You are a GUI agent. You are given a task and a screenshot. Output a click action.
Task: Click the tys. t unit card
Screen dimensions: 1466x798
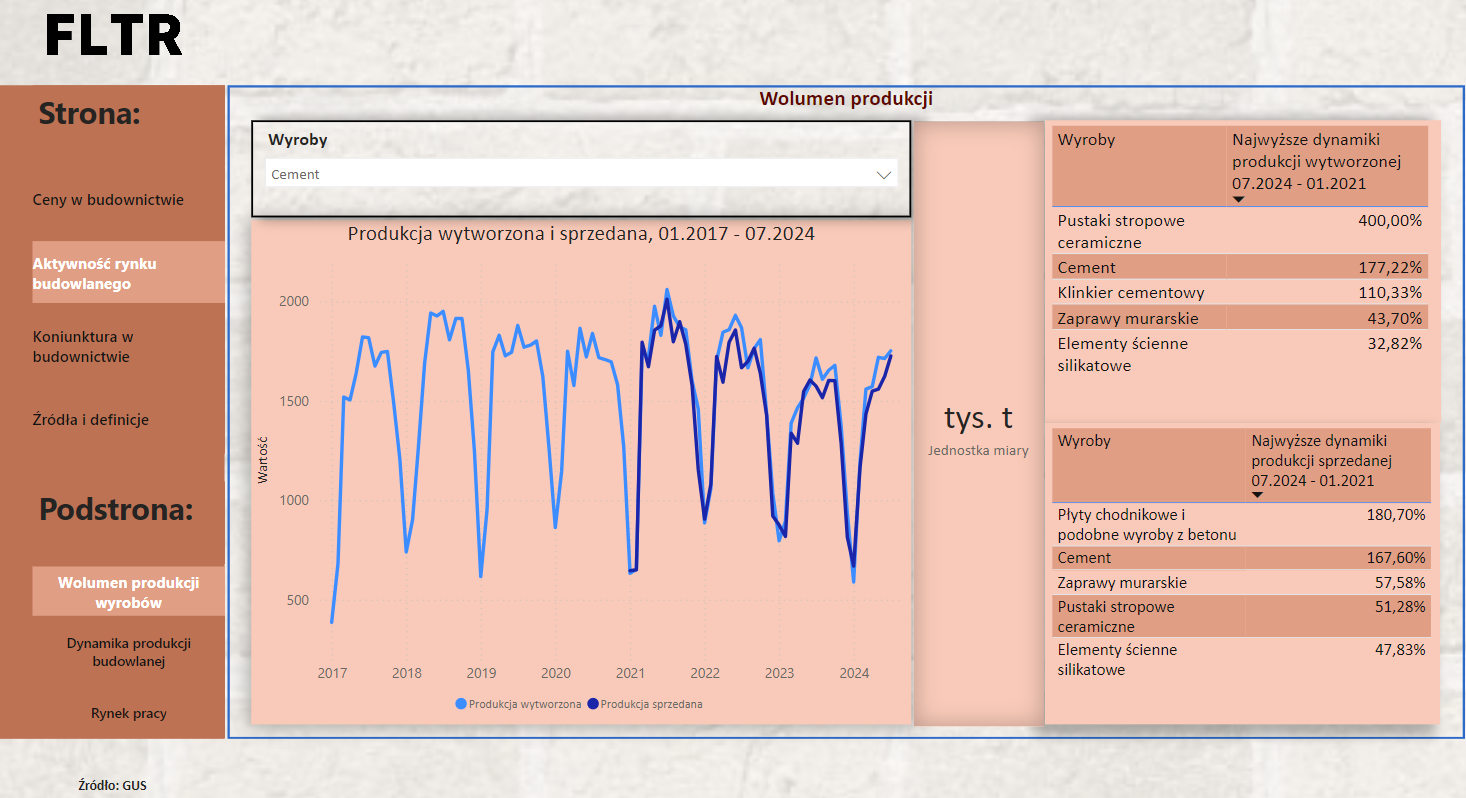click(978, 418)
